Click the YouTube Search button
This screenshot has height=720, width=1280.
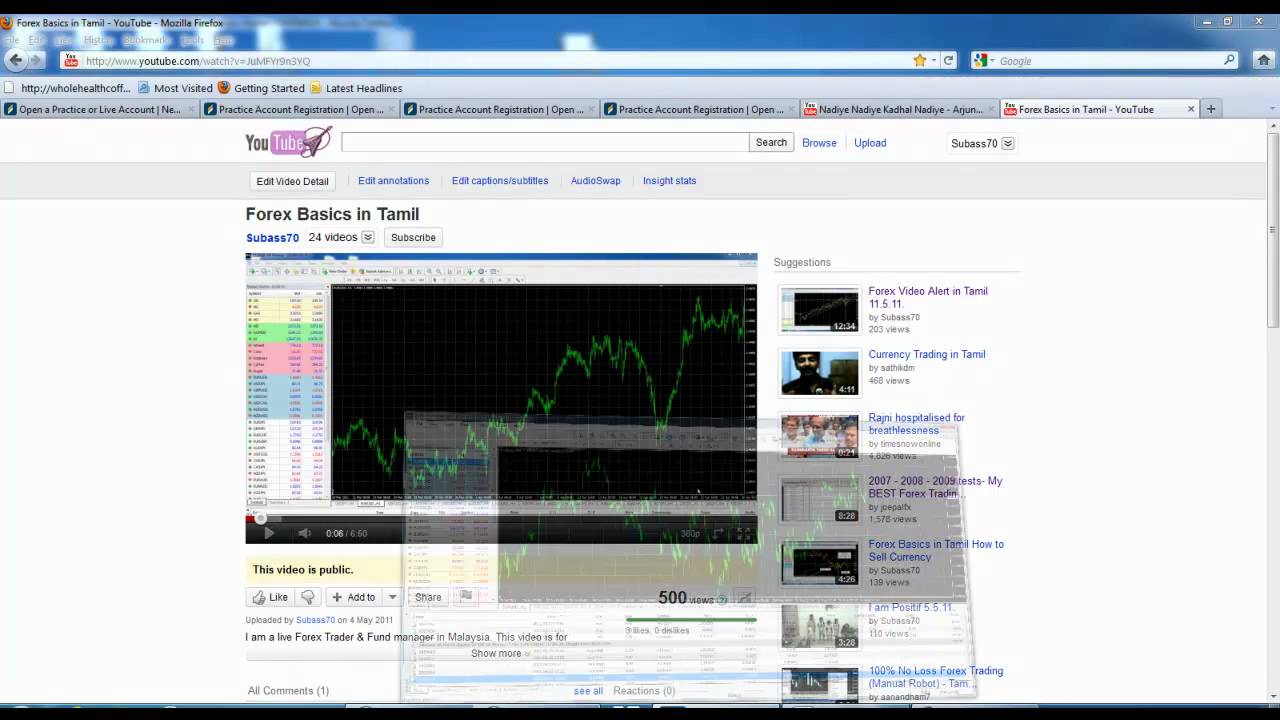pyautogui.click(x=771, y=142)
